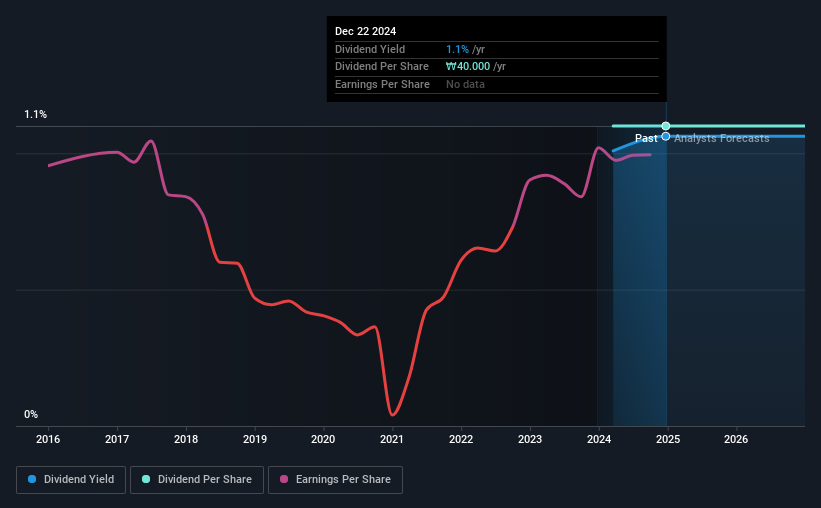Click the 2017 x-axis label

117,439
